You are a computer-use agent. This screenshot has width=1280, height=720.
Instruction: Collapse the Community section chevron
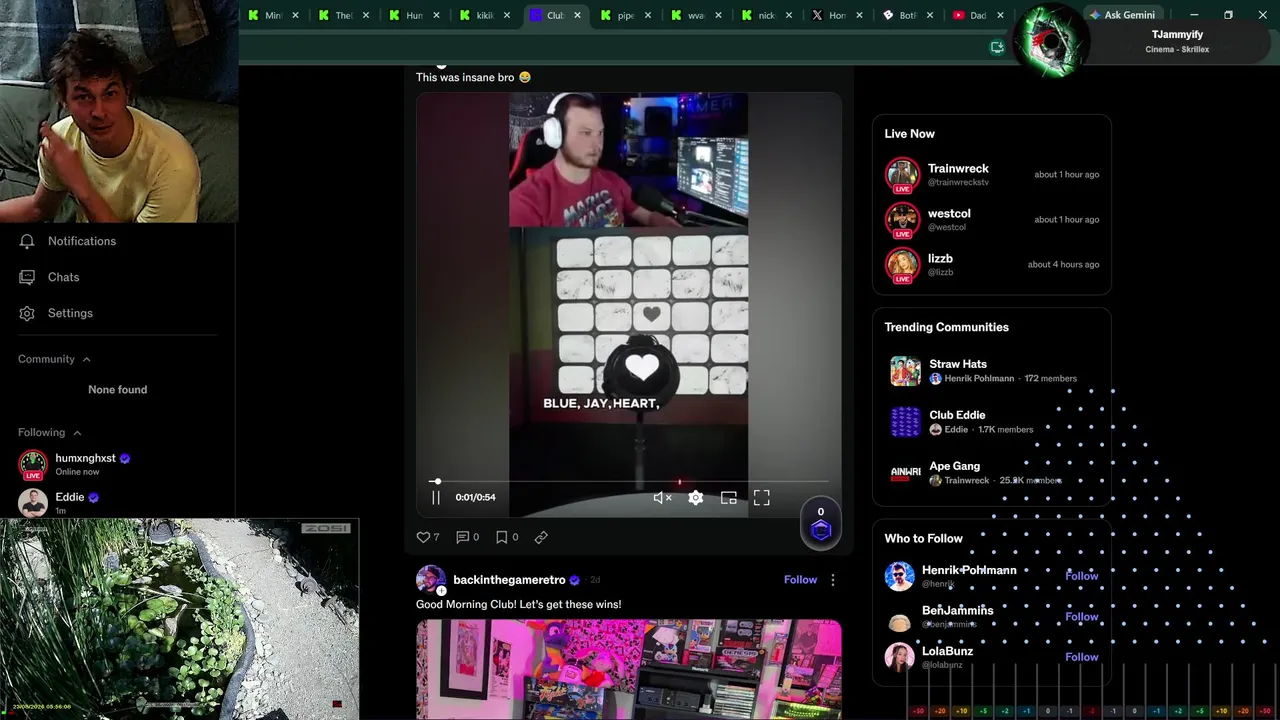pos(86,359)
